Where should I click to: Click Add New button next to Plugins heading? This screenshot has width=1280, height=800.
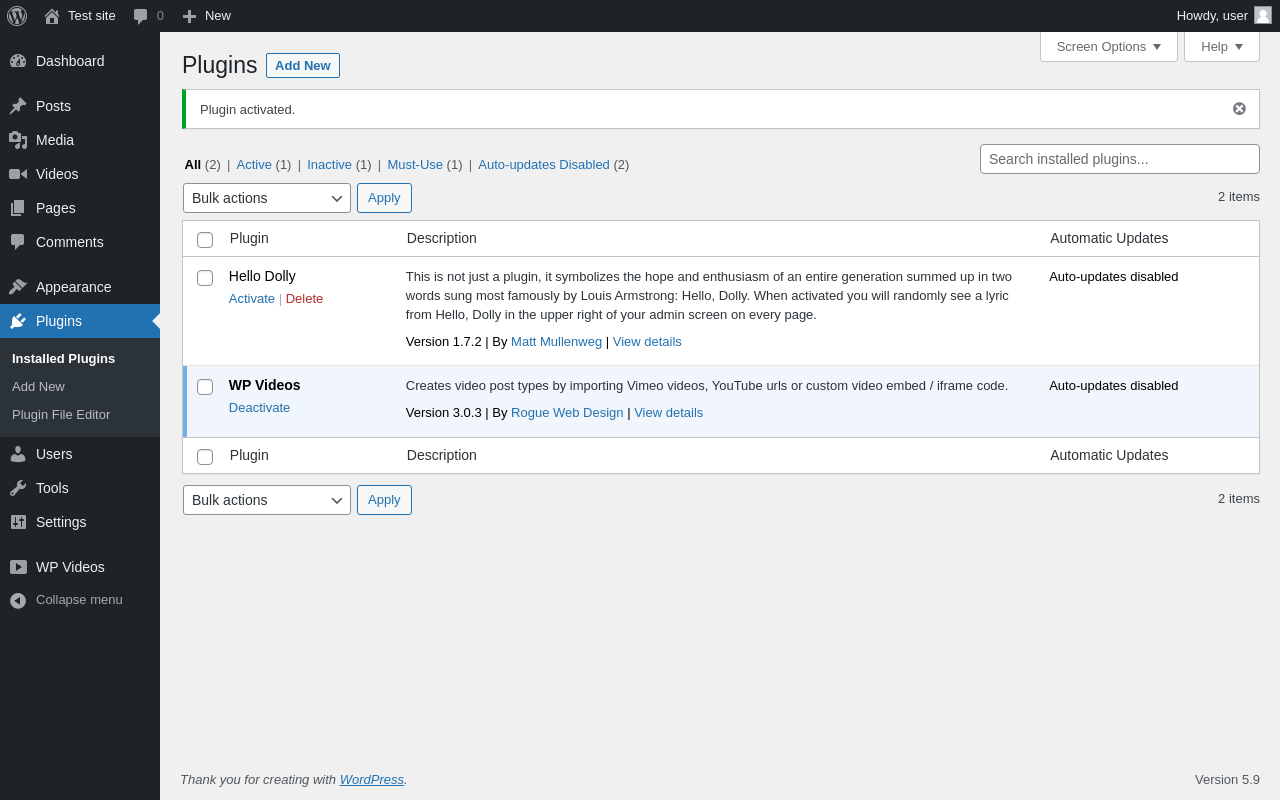(303, 66)
